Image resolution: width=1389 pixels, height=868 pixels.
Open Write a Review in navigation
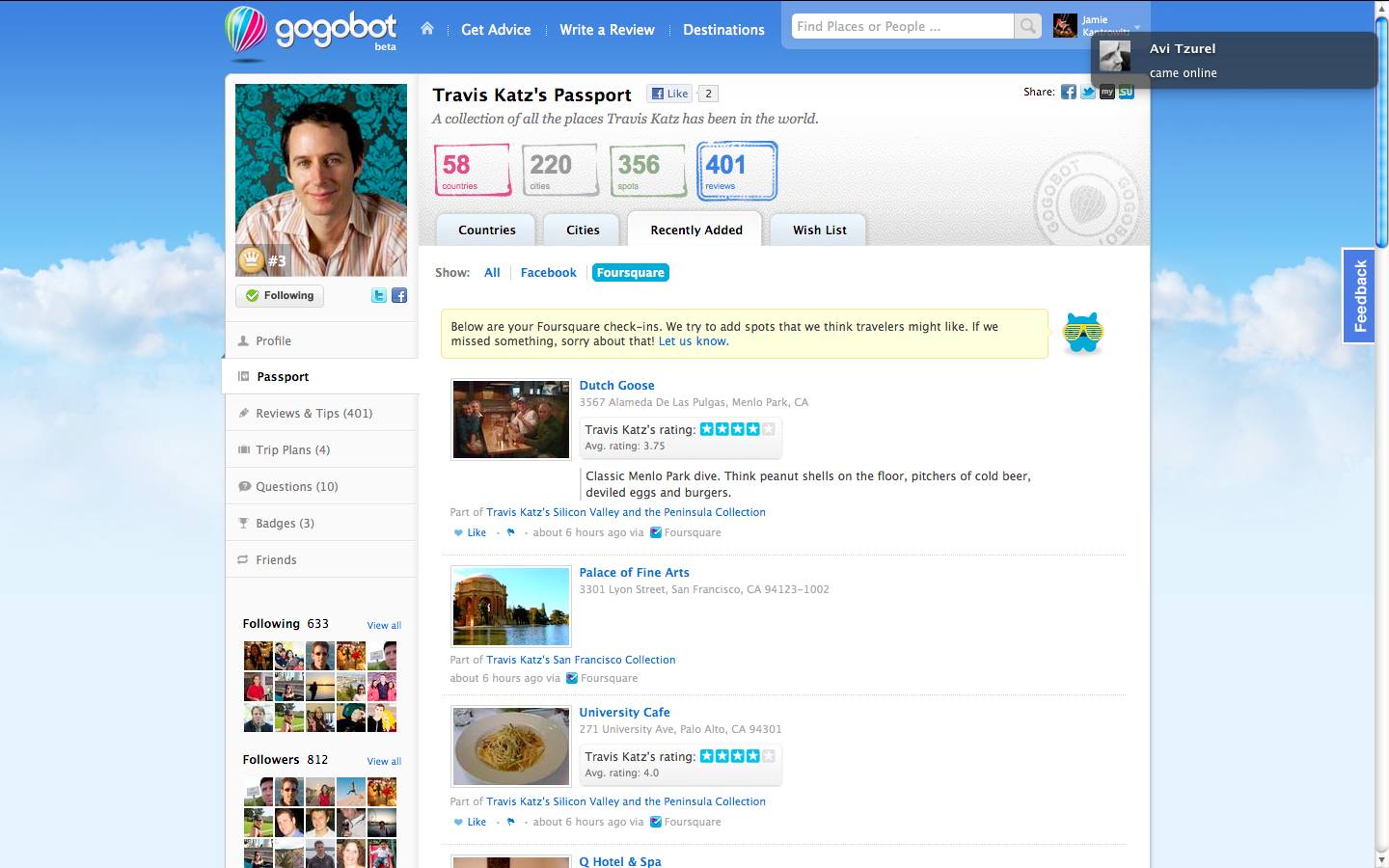coord(607,30)
